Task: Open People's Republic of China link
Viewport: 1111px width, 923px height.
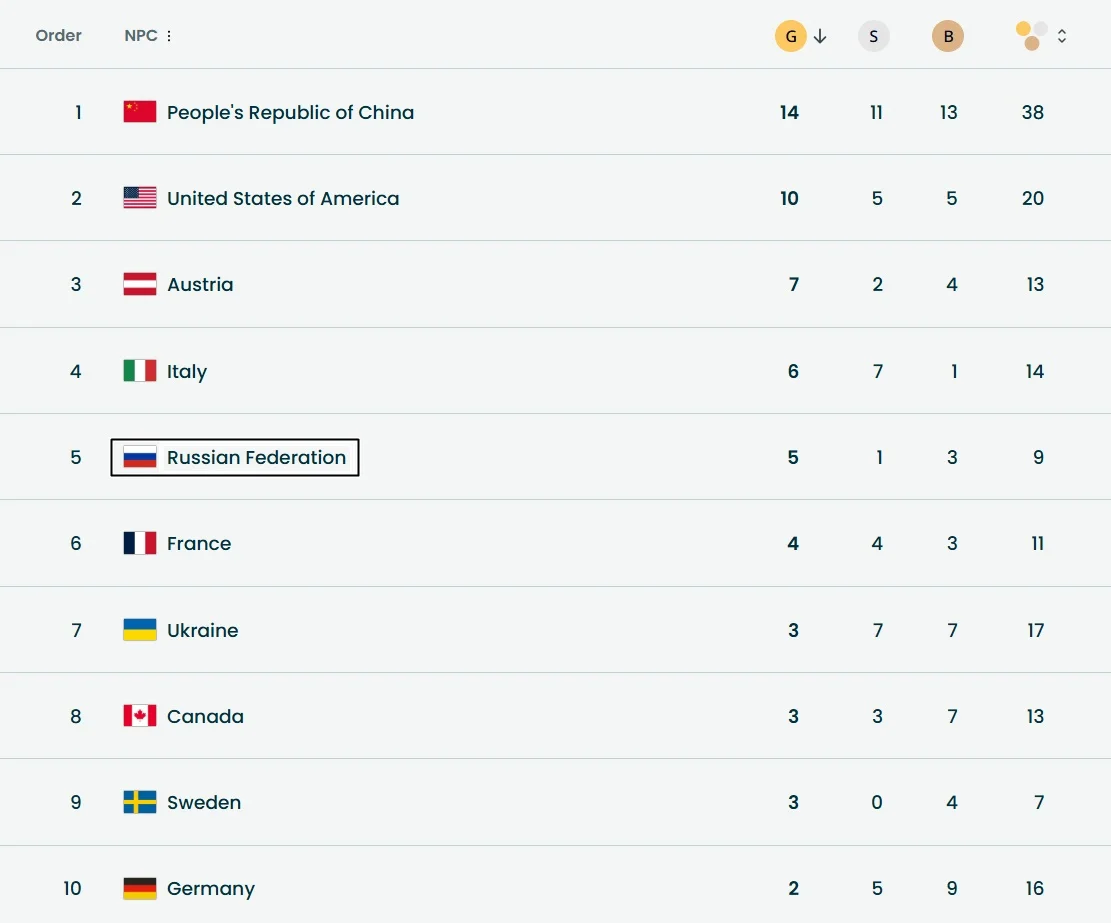Action: [x=290, y=112]
